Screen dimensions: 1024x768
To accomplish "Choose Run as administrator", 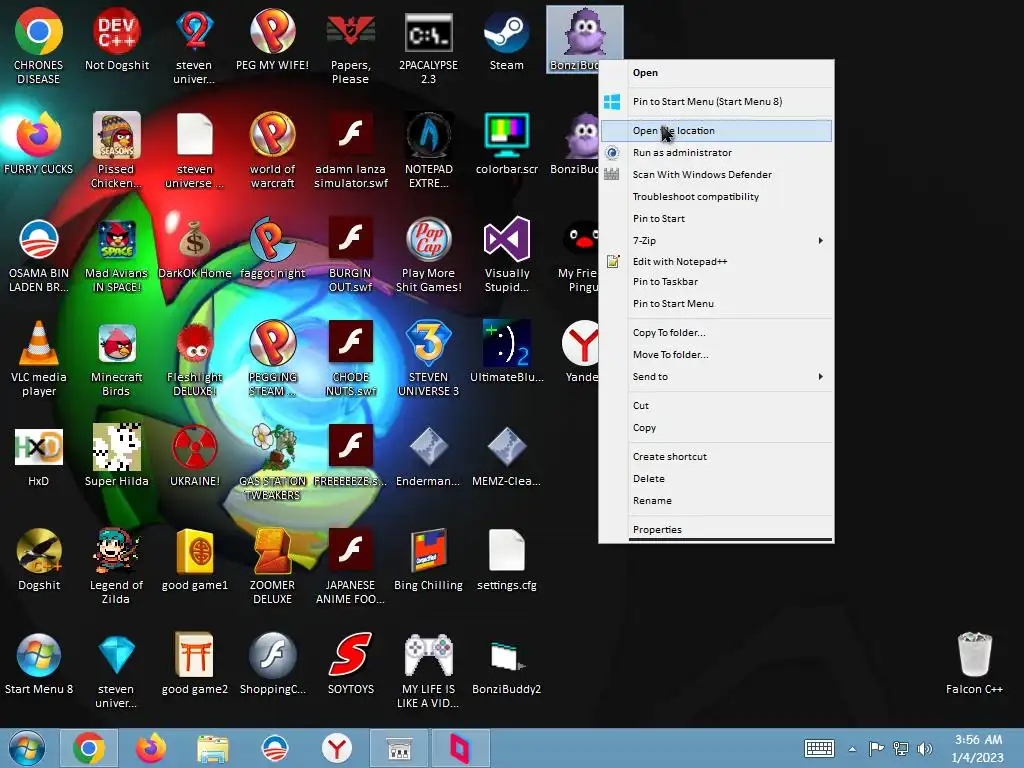I will pos(716,153).
